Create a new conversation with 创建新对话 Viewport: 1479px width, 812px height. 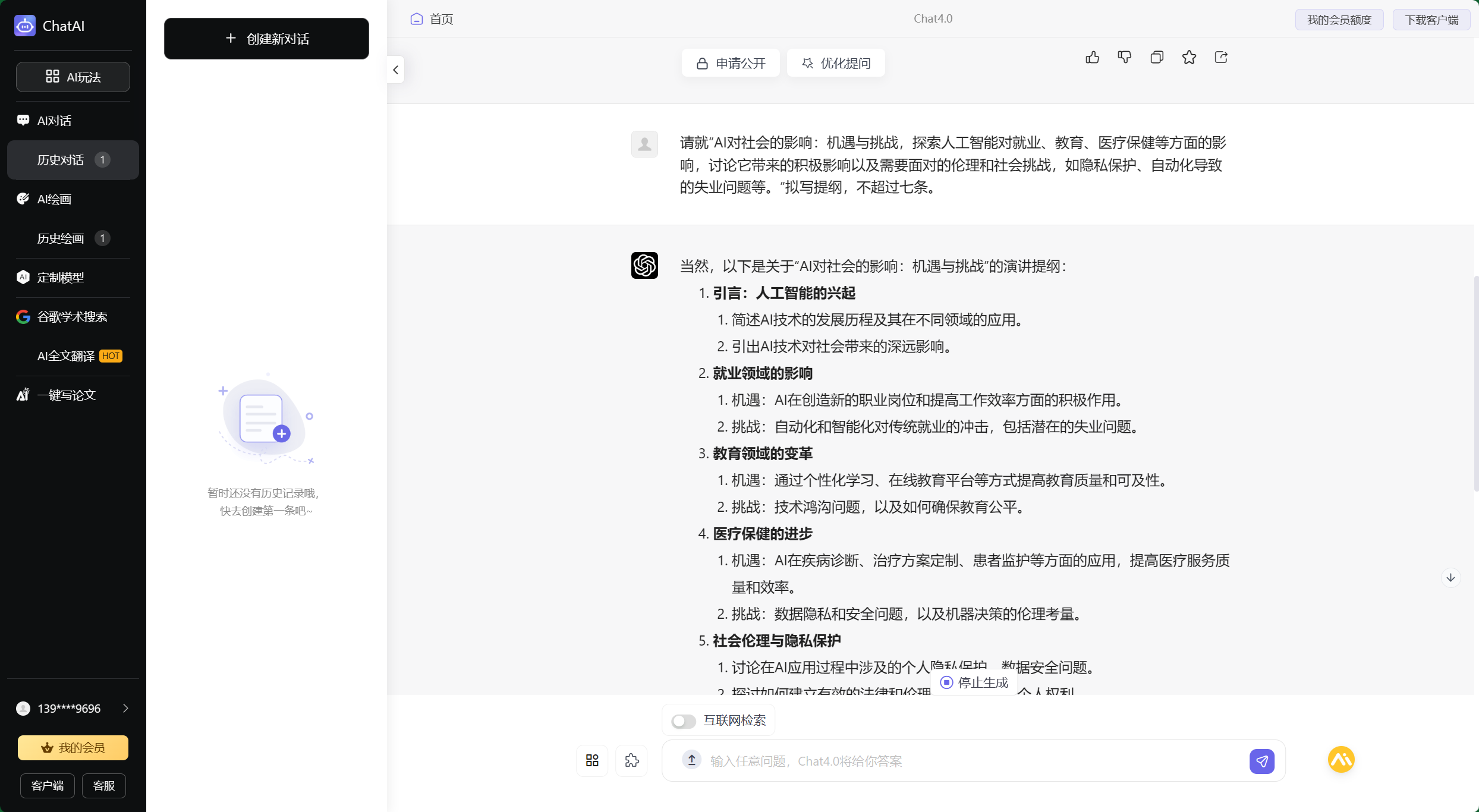click(x=266, y=39)
